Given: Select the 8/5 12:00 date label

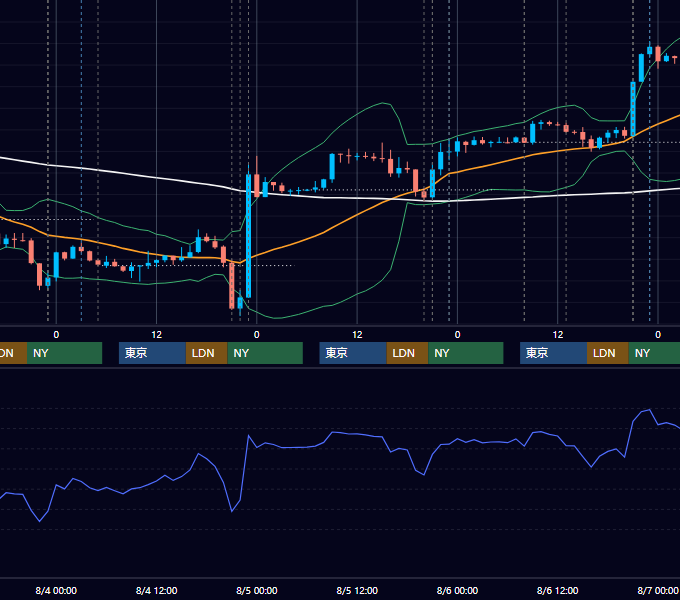Looking at the screenshot, I should (x=357, y=590).
